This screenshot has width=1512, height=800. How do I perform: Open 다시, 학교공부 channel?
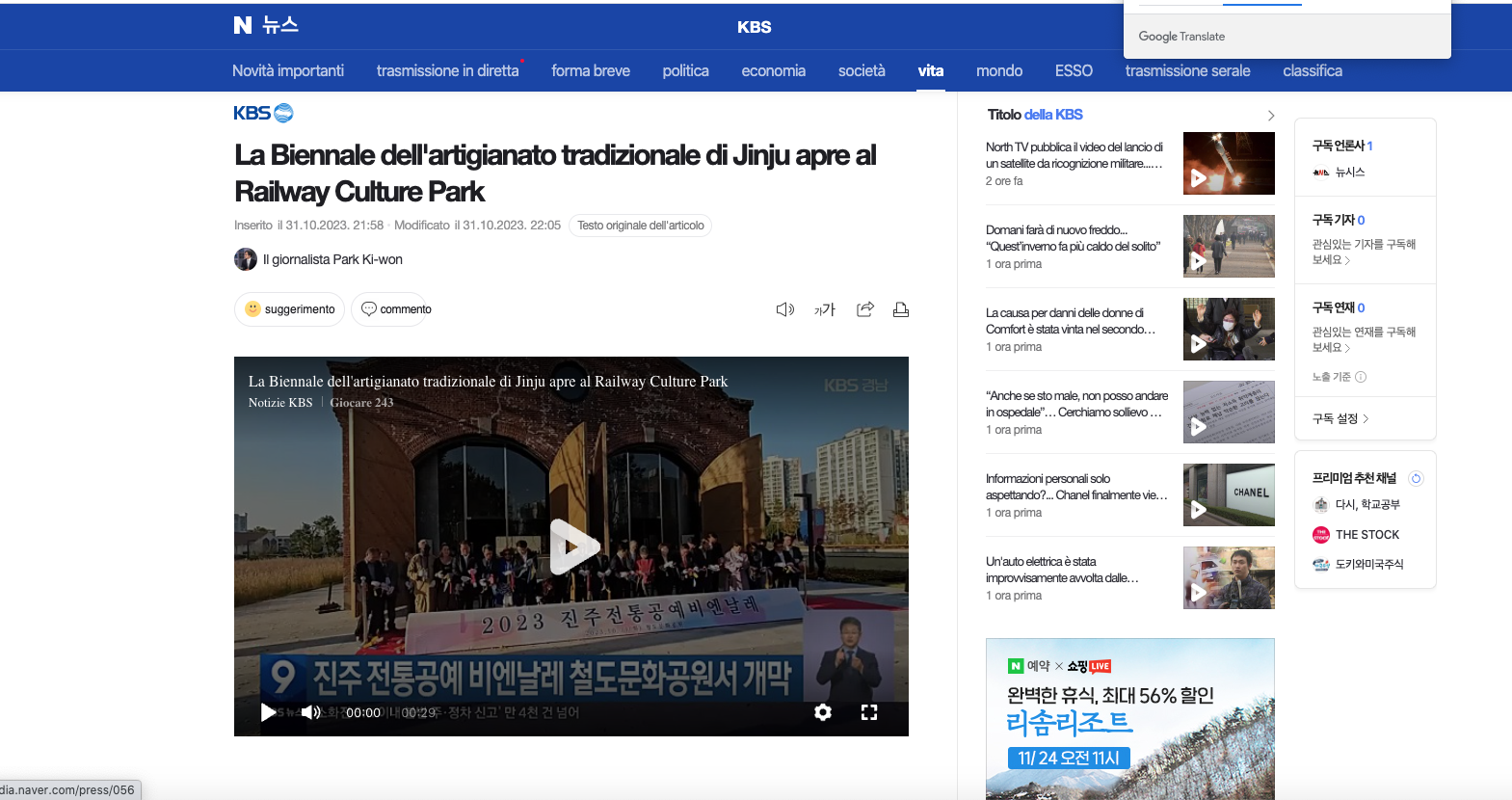(x=1356, y=505)
